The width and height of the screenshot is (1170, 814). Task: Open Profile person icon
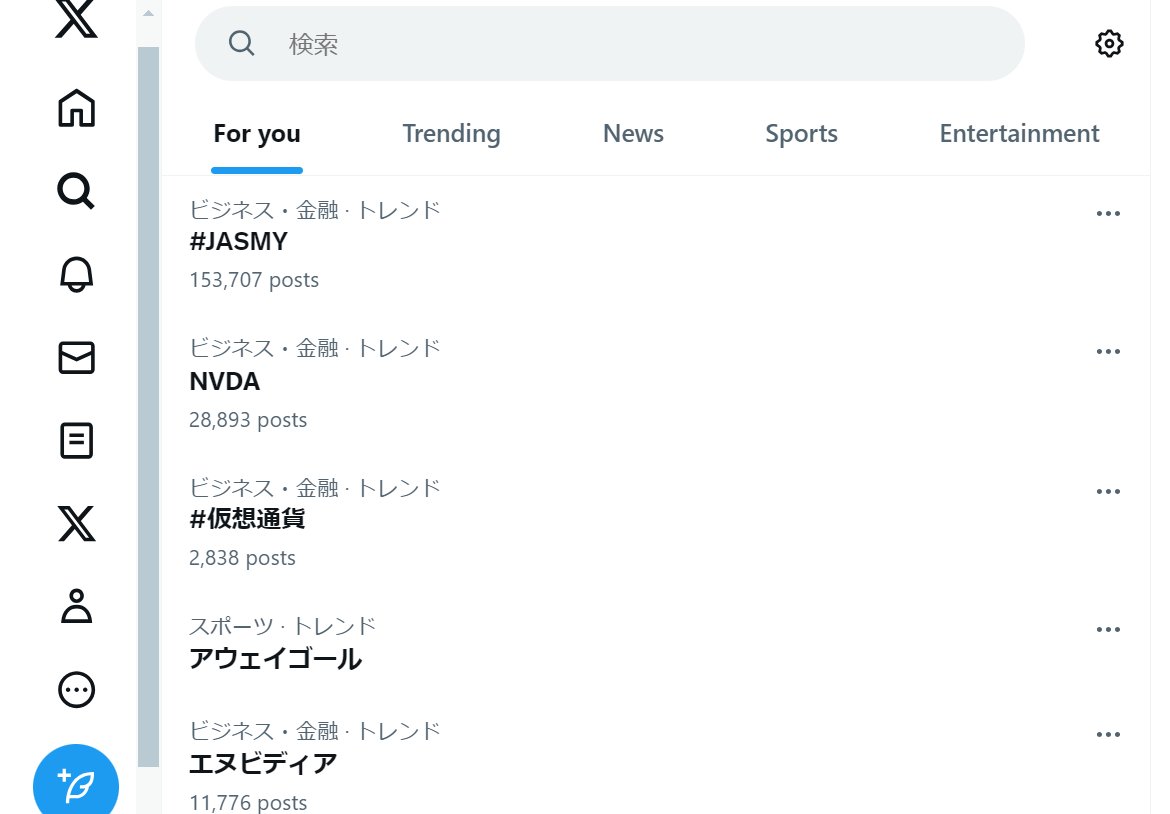76,606
